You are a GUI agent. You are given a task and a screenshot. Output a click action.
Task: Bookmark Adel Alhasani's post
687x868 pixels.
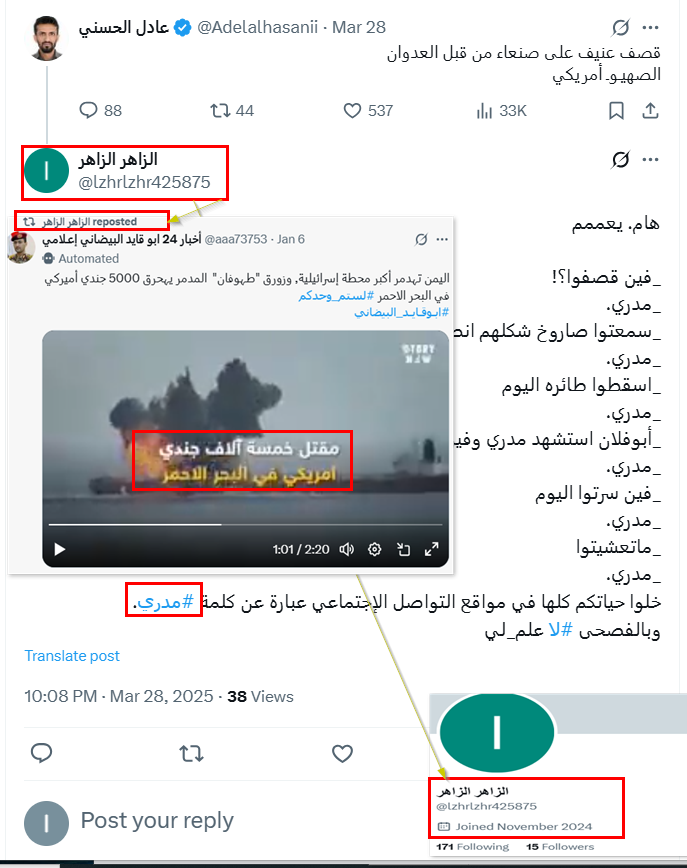click(616, 111)
